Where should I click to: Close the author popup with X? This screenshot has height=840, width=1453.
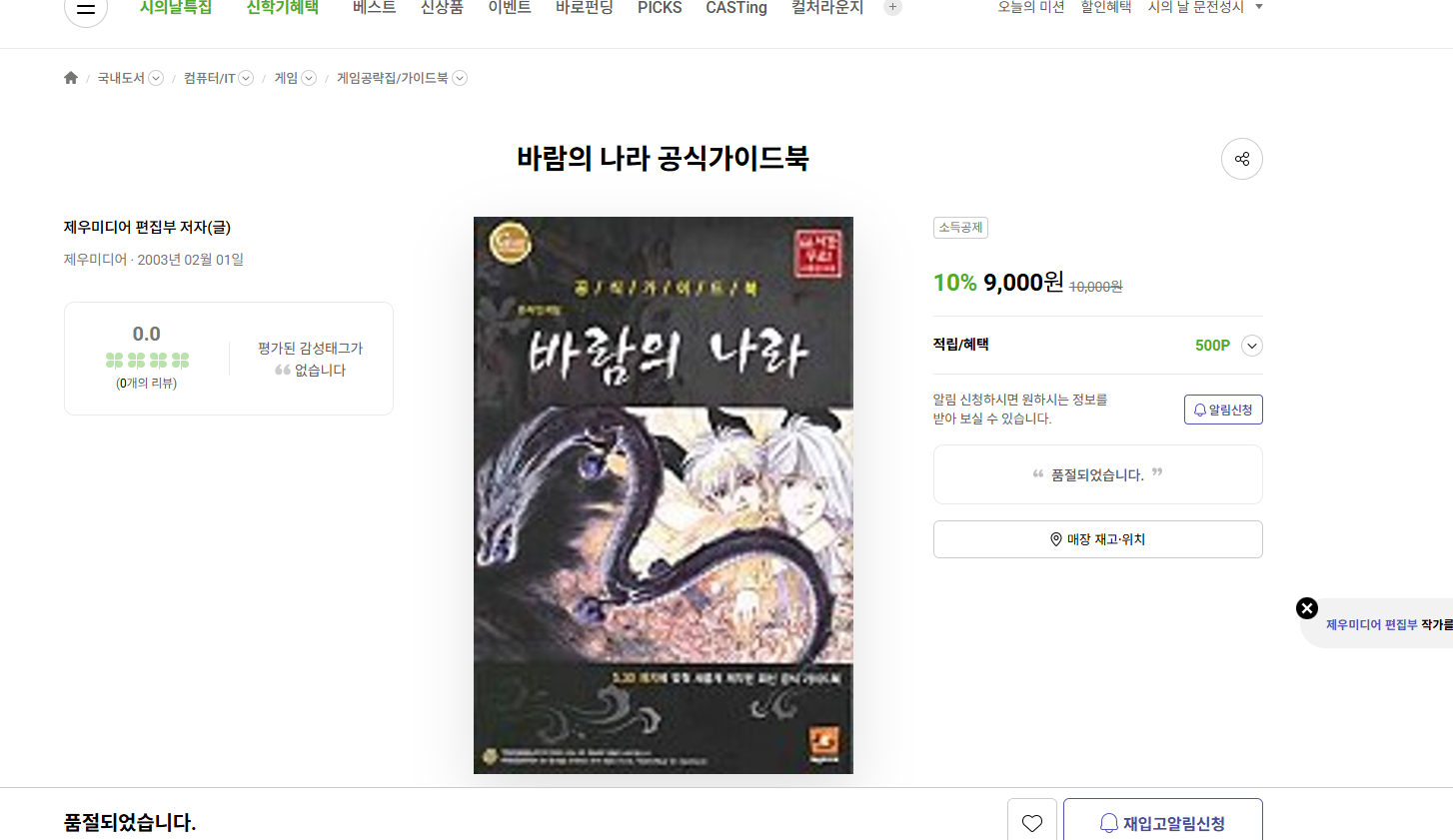pos(1307,608)
